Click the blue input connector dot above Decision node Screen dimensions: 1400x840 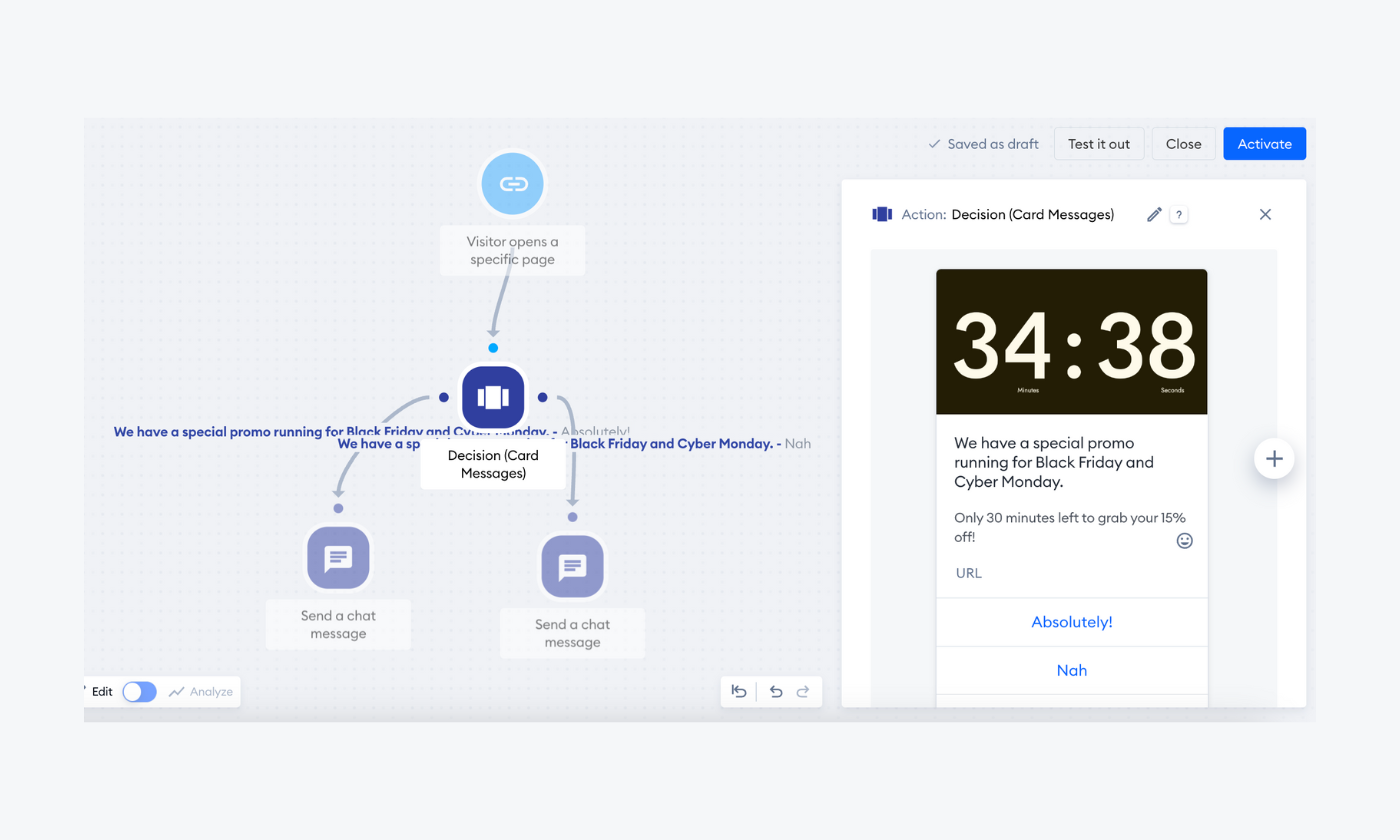point(493,348)
